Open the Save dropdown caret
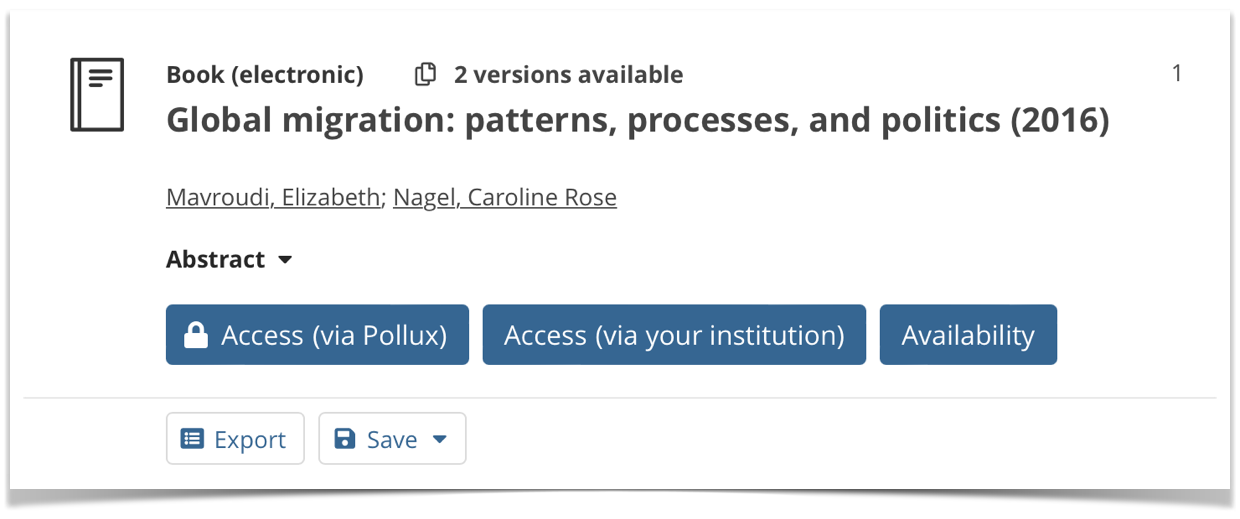The height and width of the screenshot is (519, 1240). [439, 439]
